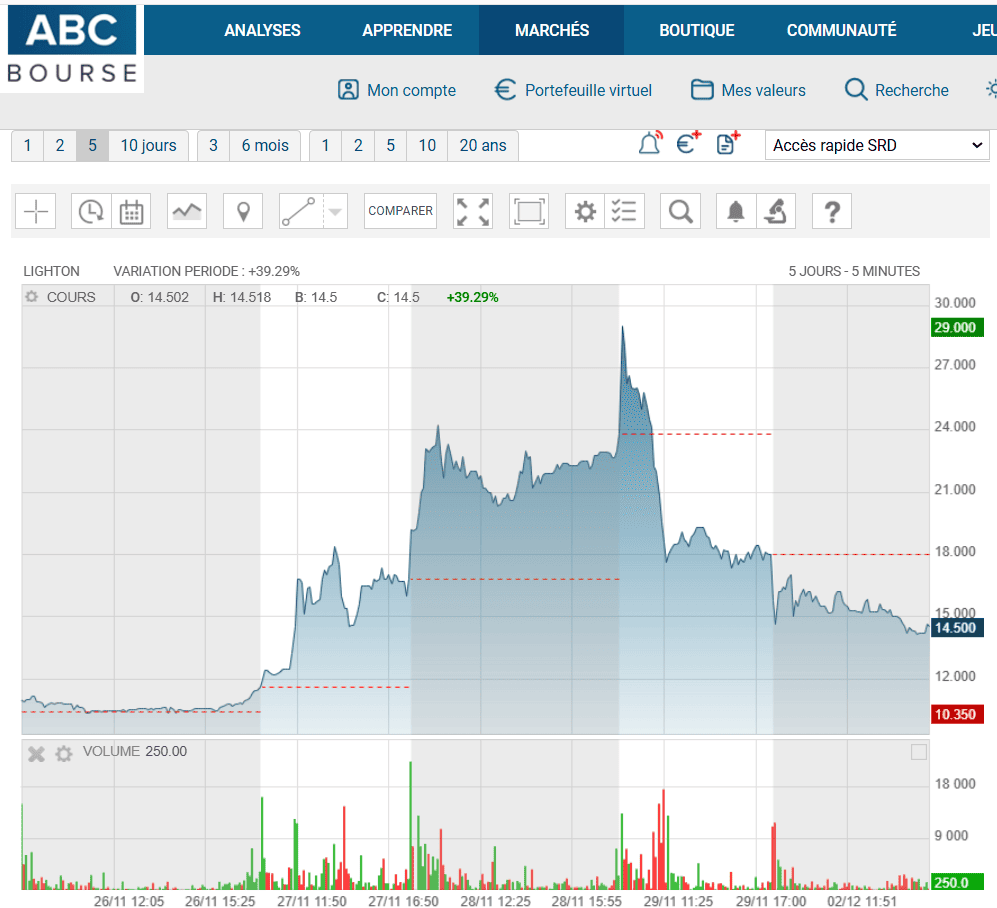Change the chart line type

click(x=187, y=211)
